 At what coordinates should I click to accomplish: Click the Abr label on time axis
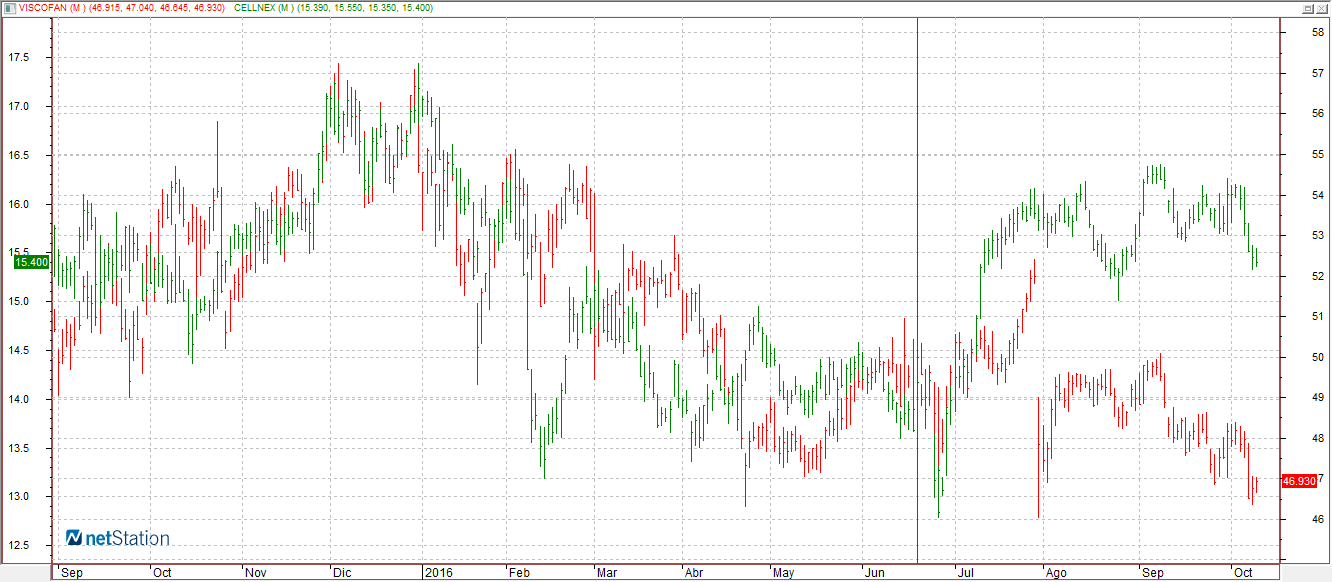(x=694, y=573)
